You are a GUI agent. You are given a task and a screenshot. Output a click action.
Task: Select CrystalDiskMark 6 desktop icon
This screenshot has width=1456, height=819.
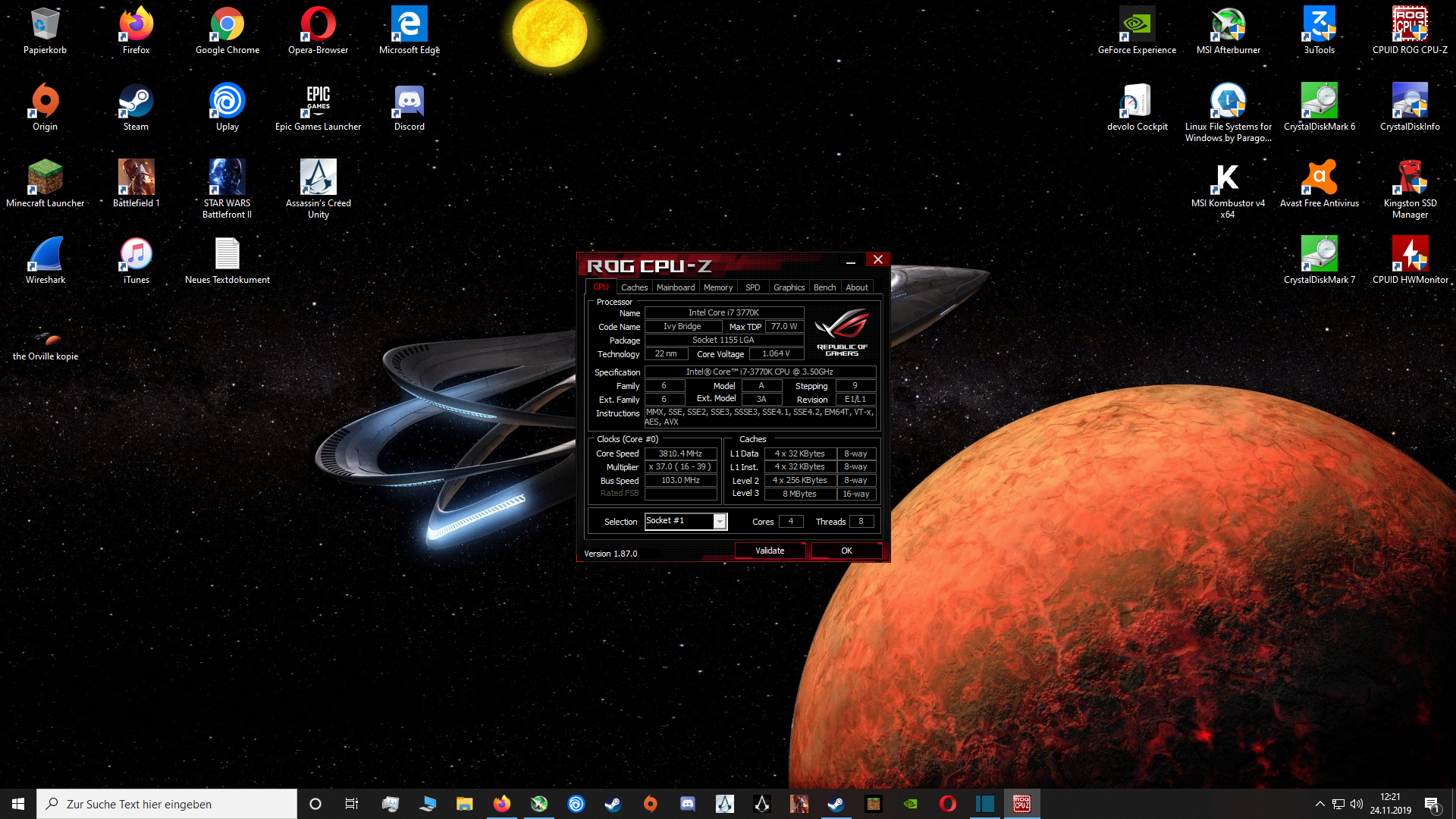[x=1319, y=108]
